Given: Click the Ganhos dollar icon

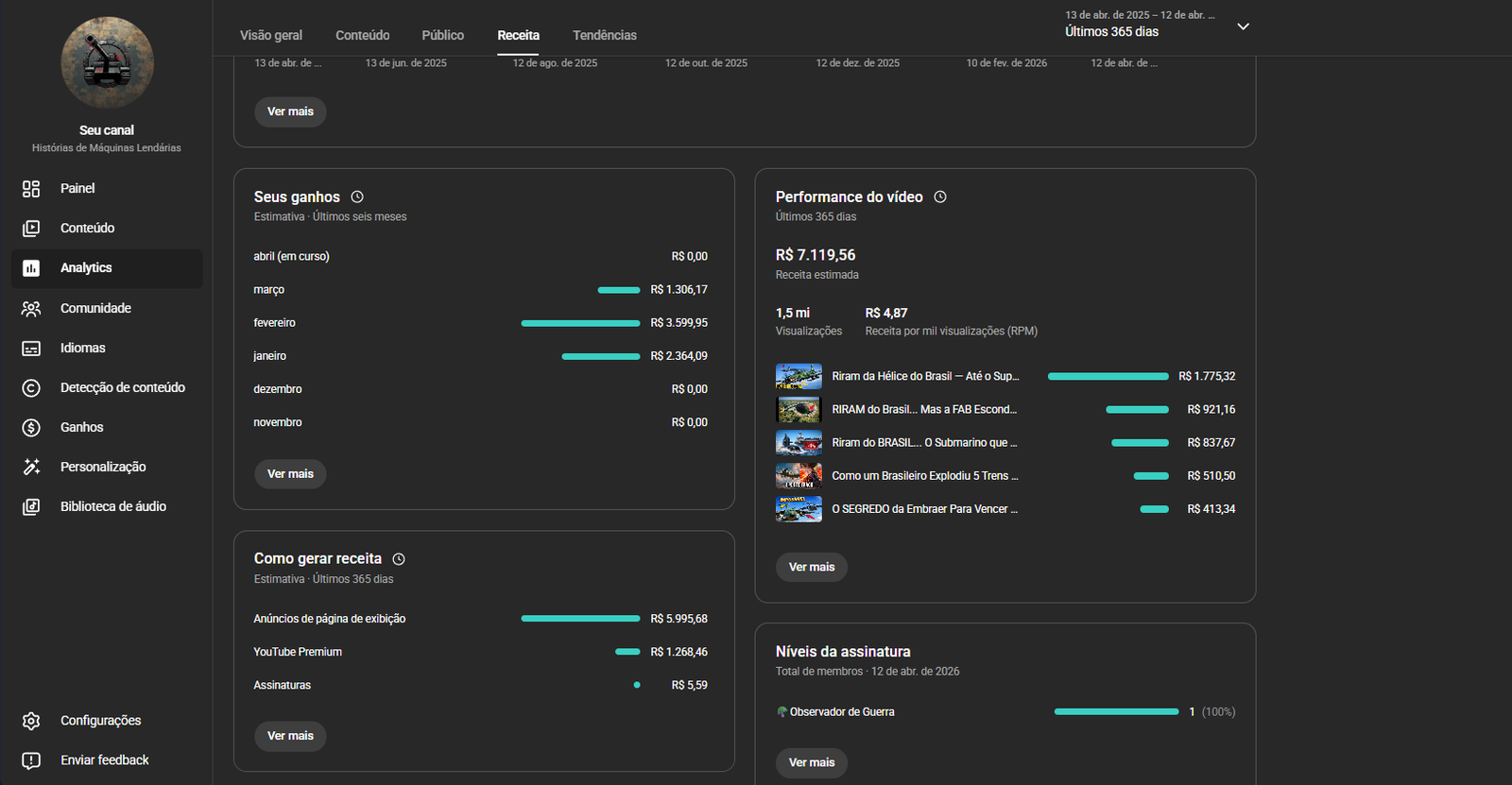Looking at the screenshot, I should point(31,428).
